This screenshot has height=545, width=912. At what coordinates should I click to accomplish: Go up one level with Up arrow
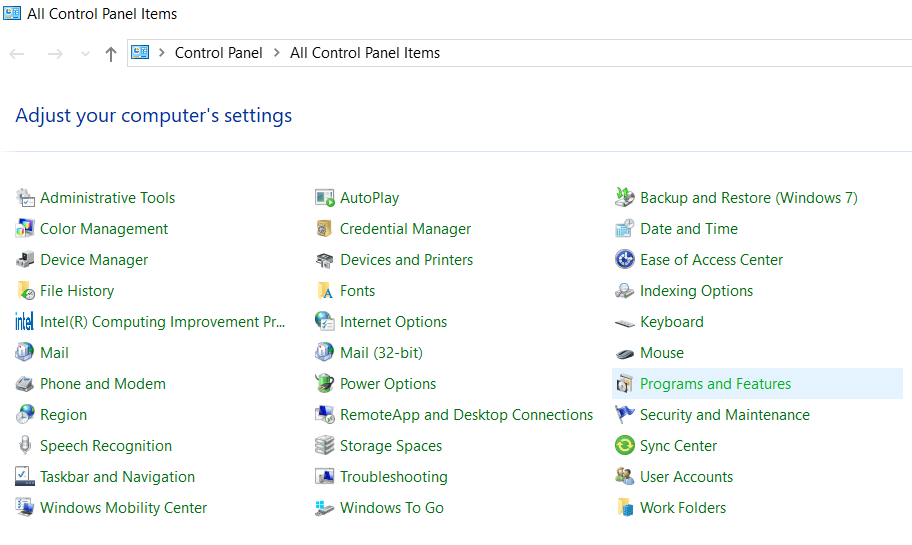110,53
